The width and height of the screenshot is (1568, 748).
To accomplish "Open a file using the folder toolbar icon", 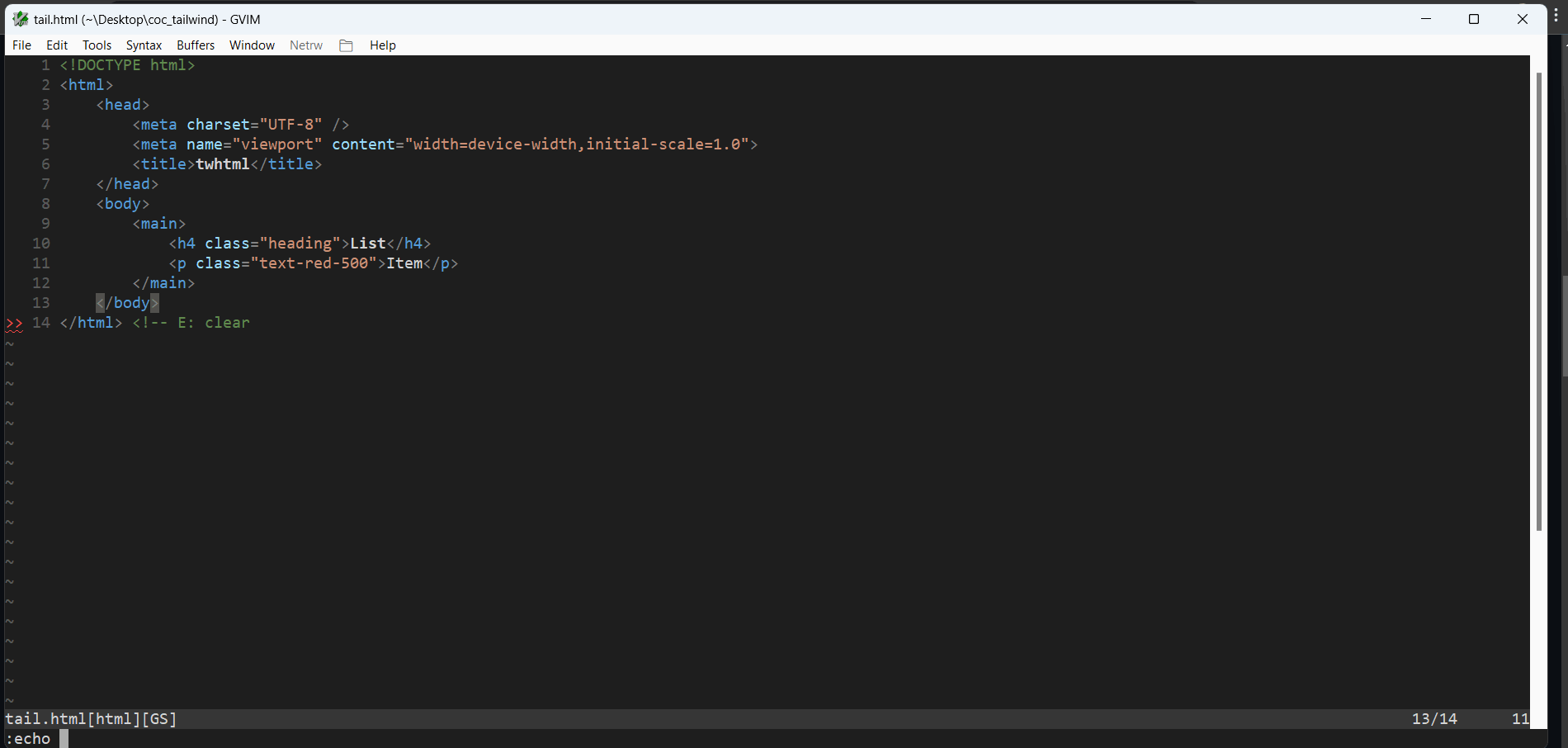I will tap(346, 45).
